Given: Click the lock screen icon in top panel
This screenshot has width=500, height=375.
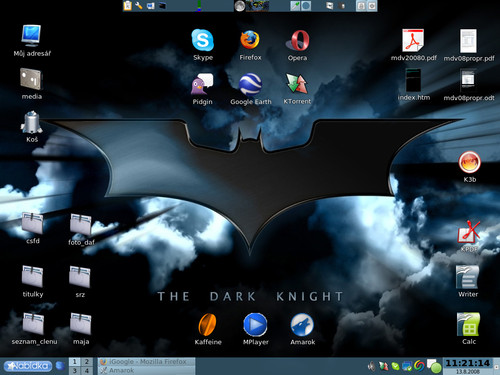Looking at the screenshot, I should [361, 6].
